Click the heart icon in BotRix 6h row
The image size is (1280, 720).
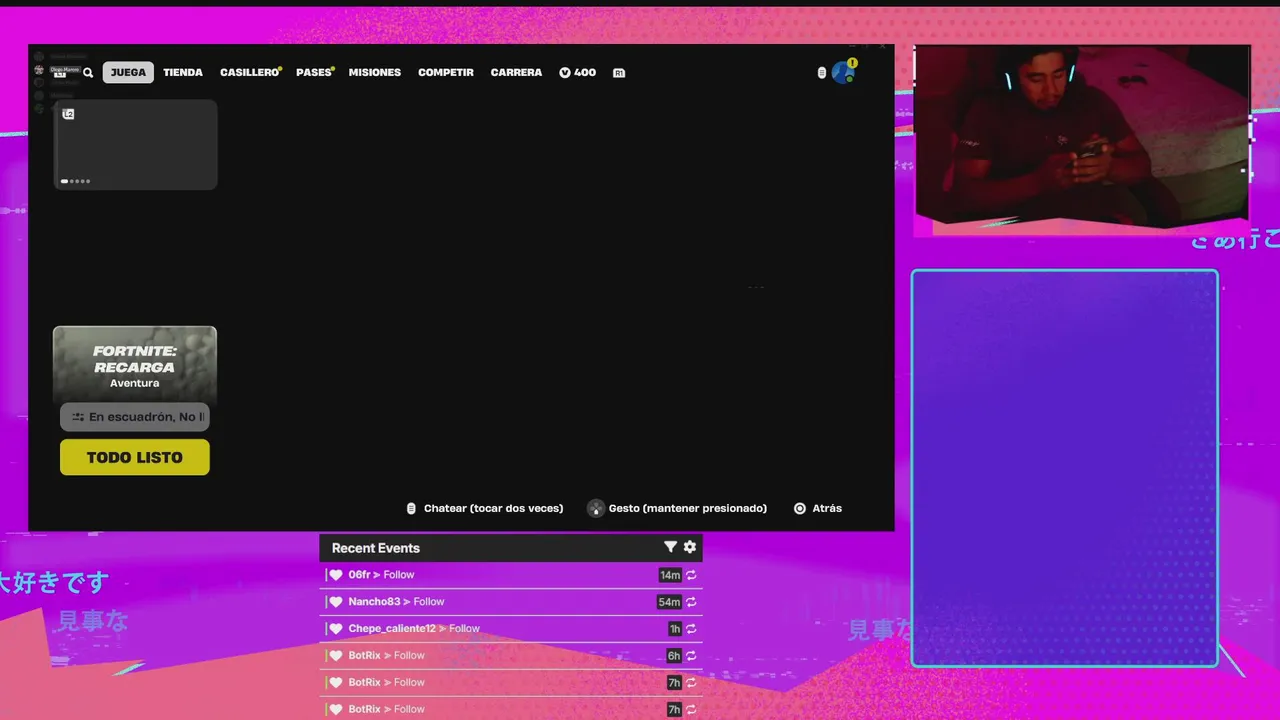[336, 656]
